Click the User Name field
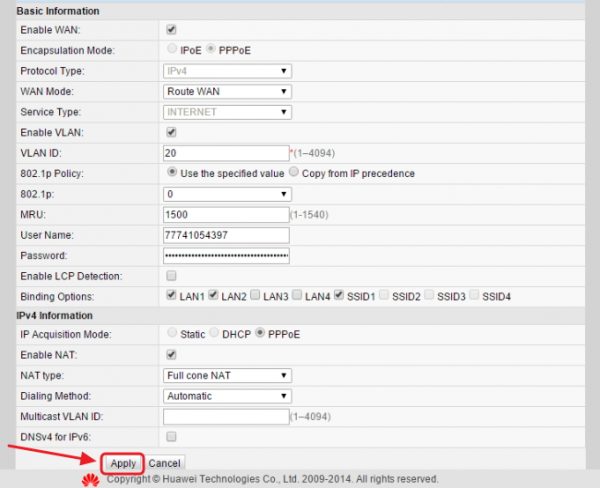The image size is (600, 488). pos(226,235)
